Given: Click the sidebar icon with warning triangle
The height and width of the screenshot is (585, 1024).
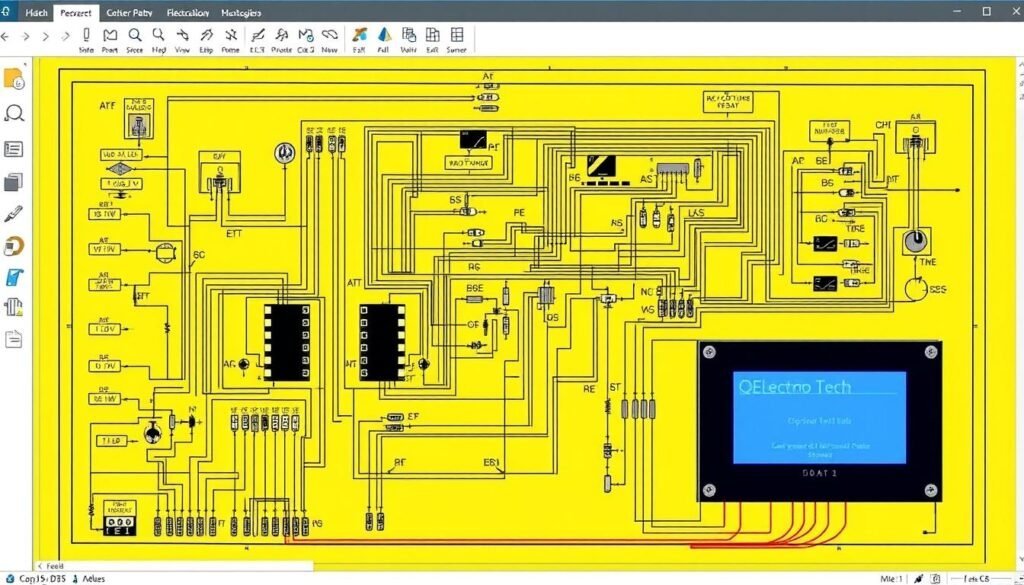Looking at the screenshot, I should [x=14, y=308].
